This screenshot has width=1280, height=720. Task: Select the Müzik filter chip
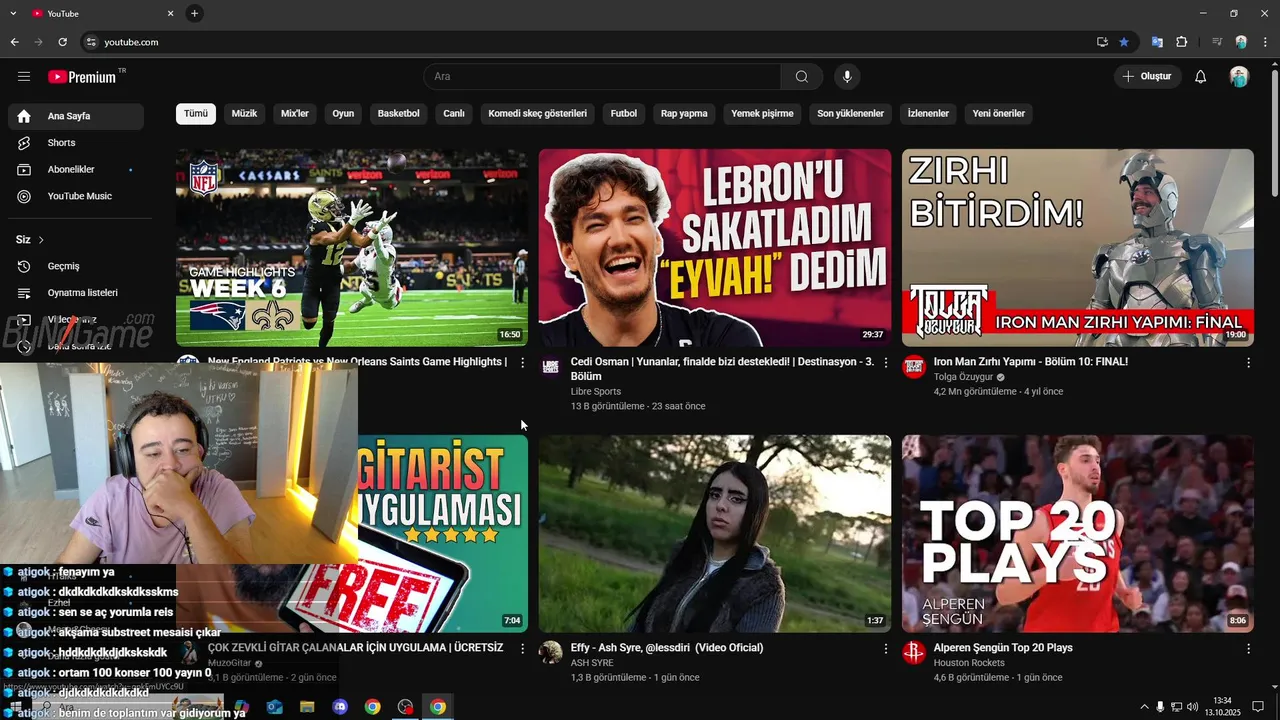(x=244, y=114)
